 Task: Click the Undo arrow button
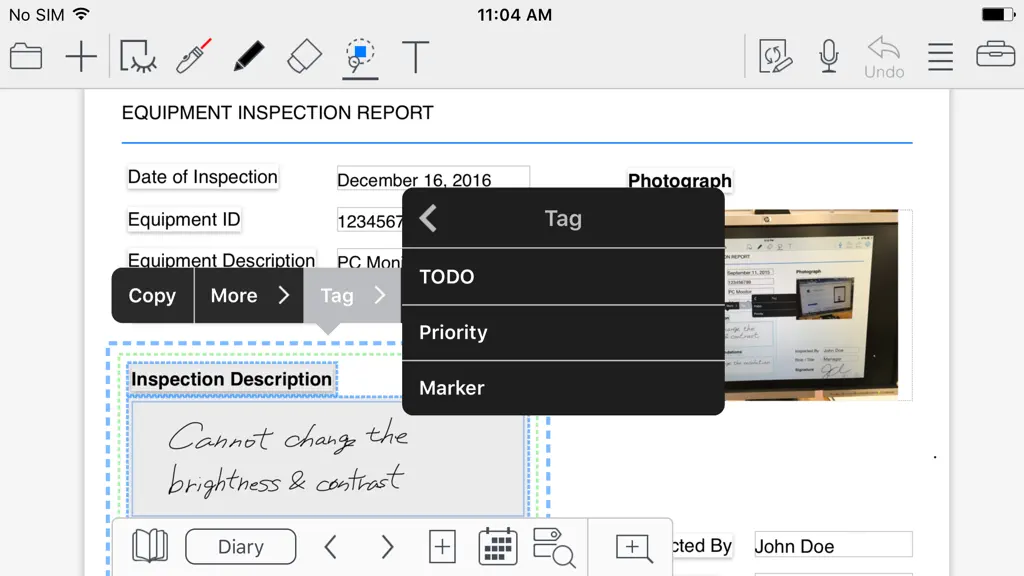(x=884, y=57)
